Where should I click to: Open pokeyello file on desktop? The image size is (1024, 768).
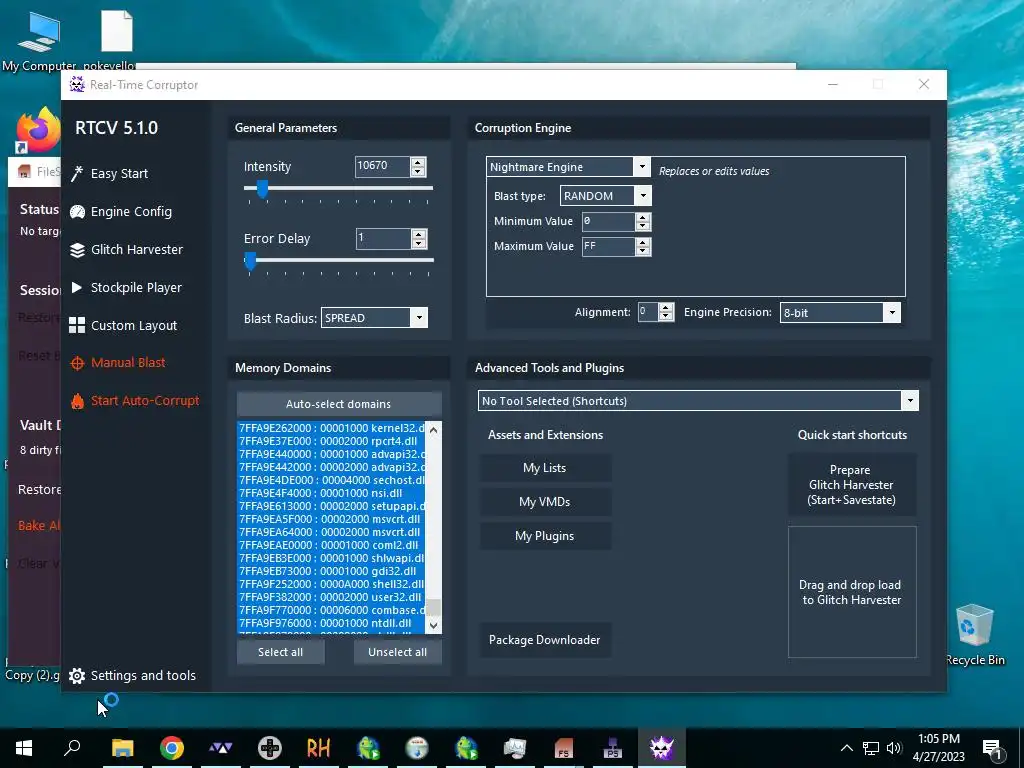click(116, 42)
